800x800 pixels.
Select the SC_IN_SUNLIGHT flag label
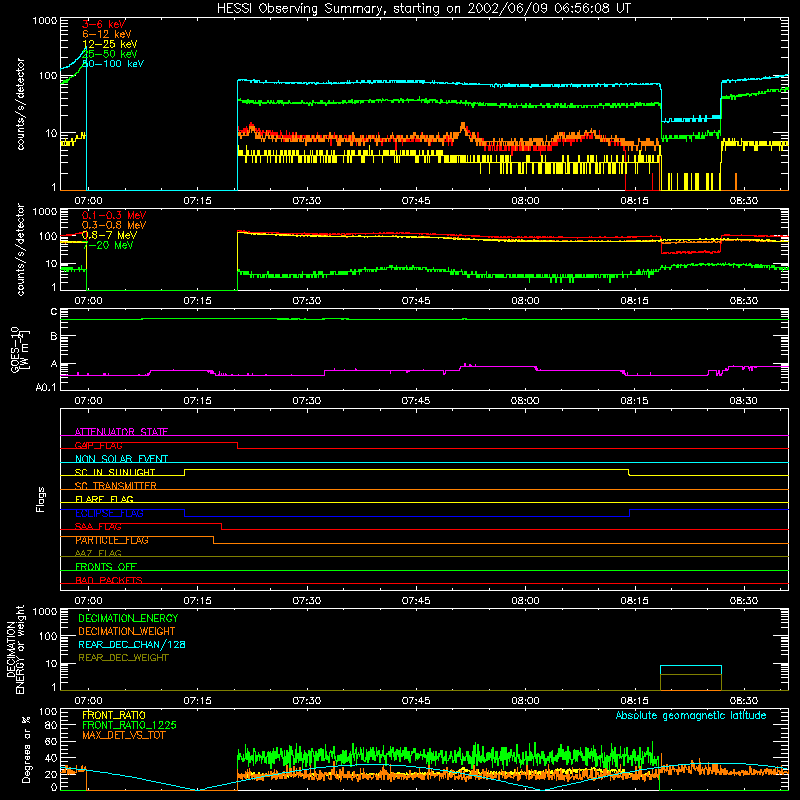tap(115, 472)
